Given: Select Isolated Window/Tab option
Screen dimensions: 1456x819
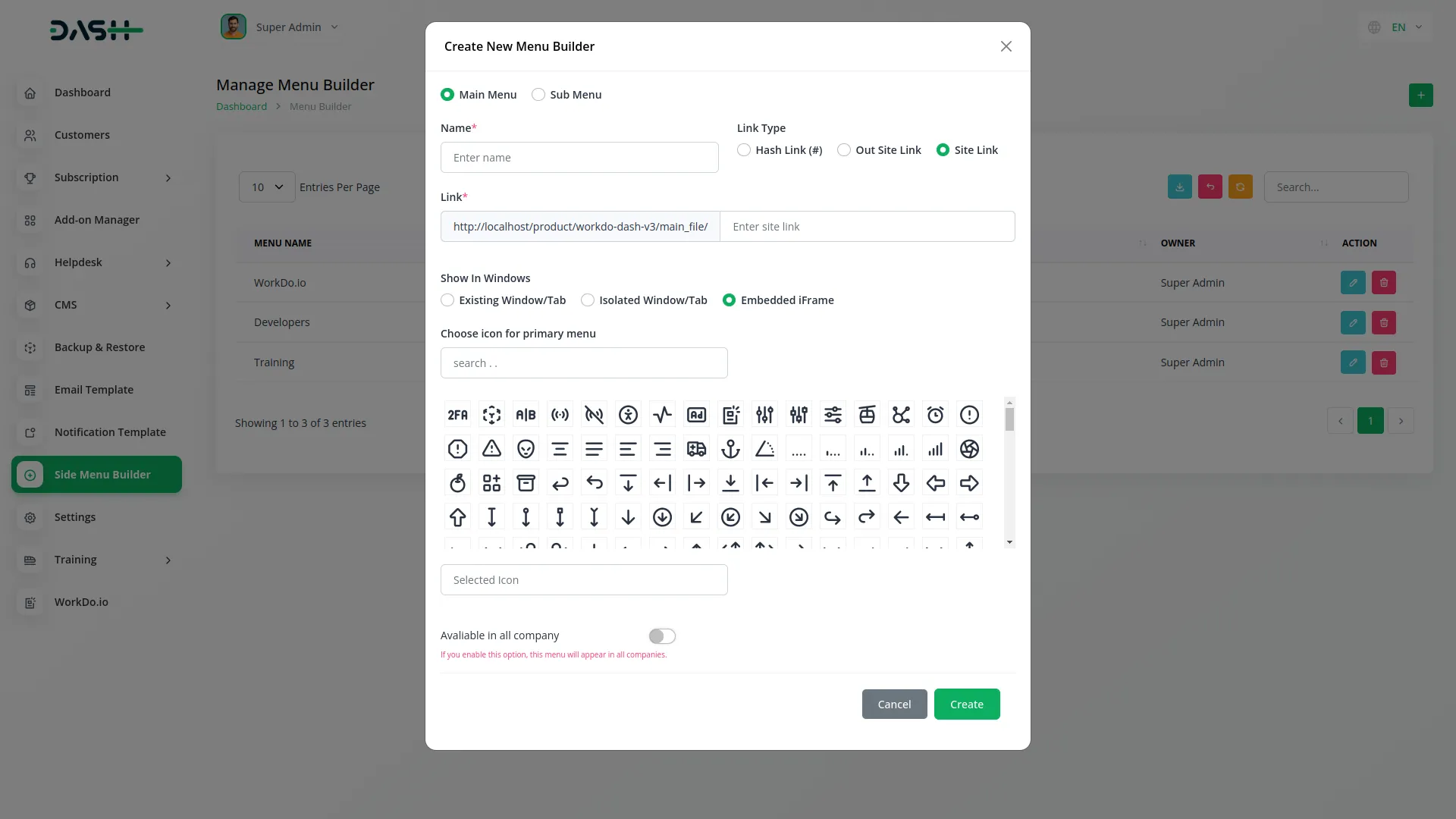Looking at the screenshot, I should tap(588, 300).
